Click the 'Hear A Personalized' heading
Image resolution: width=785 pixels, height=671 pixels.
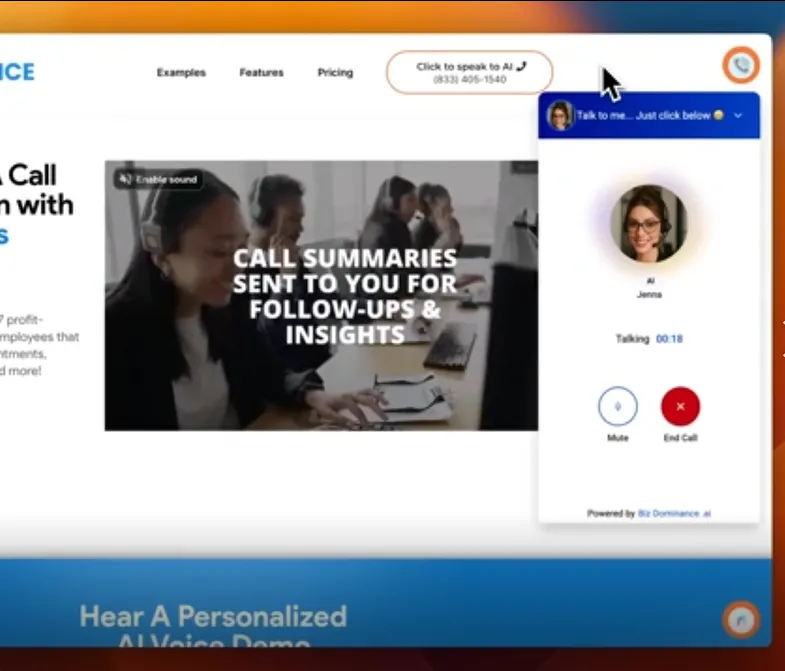click(x=213, y=616)
